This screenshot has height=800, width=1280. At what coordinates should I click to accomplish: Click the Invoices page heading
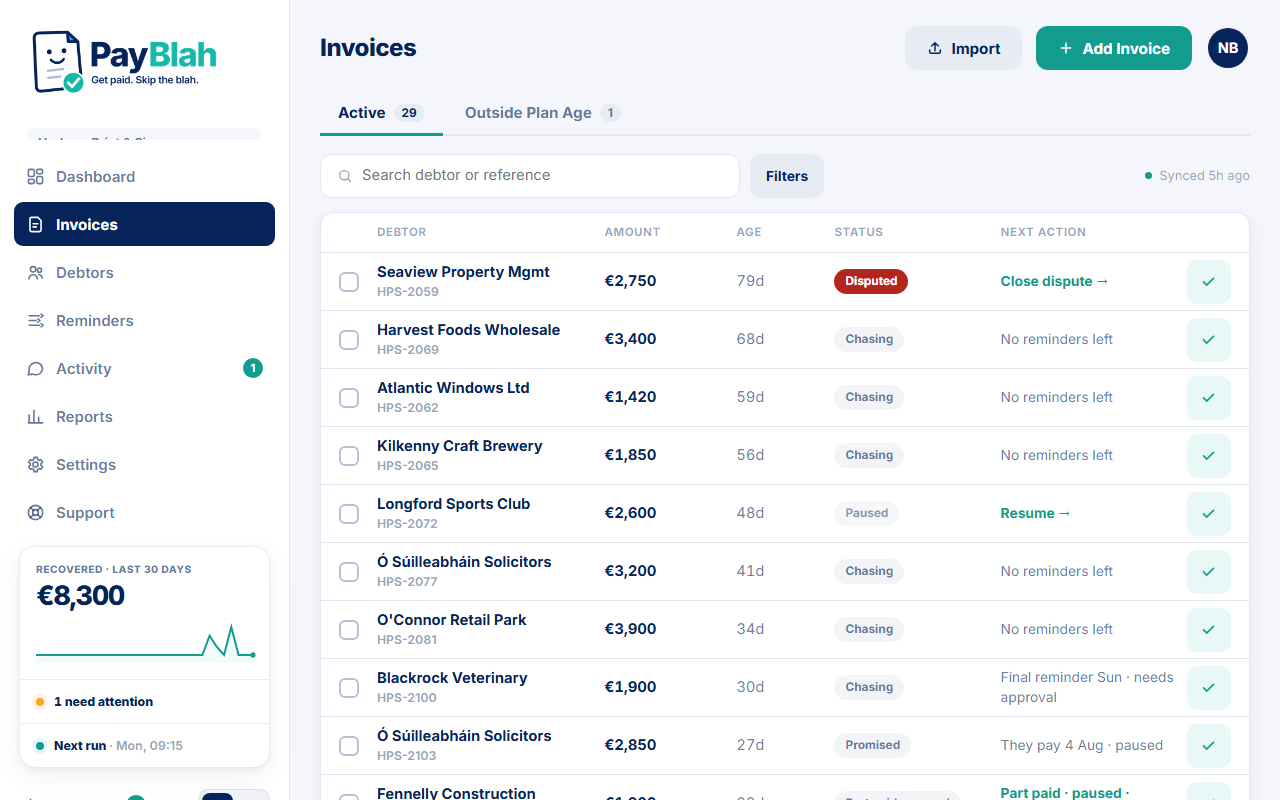(368, 48)
